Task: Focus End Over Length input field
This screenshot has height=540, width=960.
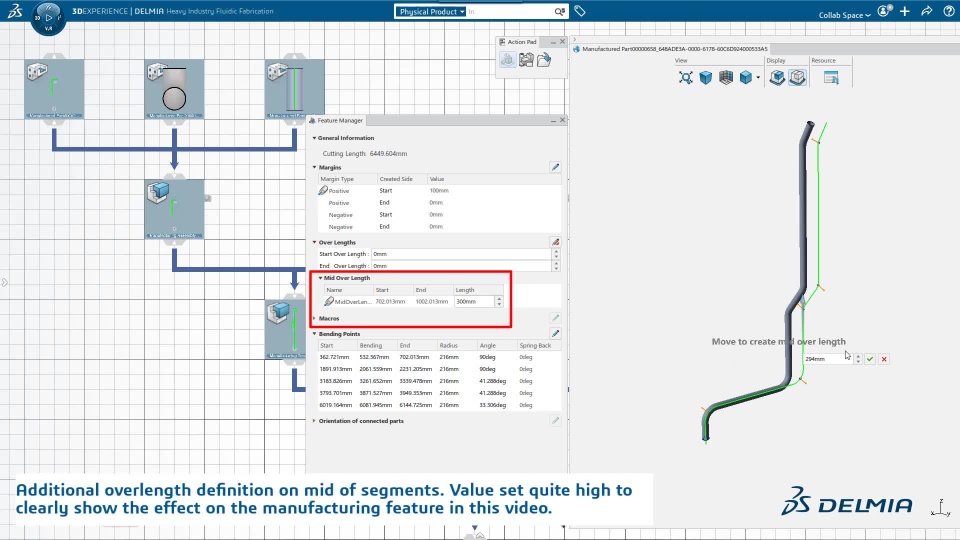Action: [x=461, y=266]
